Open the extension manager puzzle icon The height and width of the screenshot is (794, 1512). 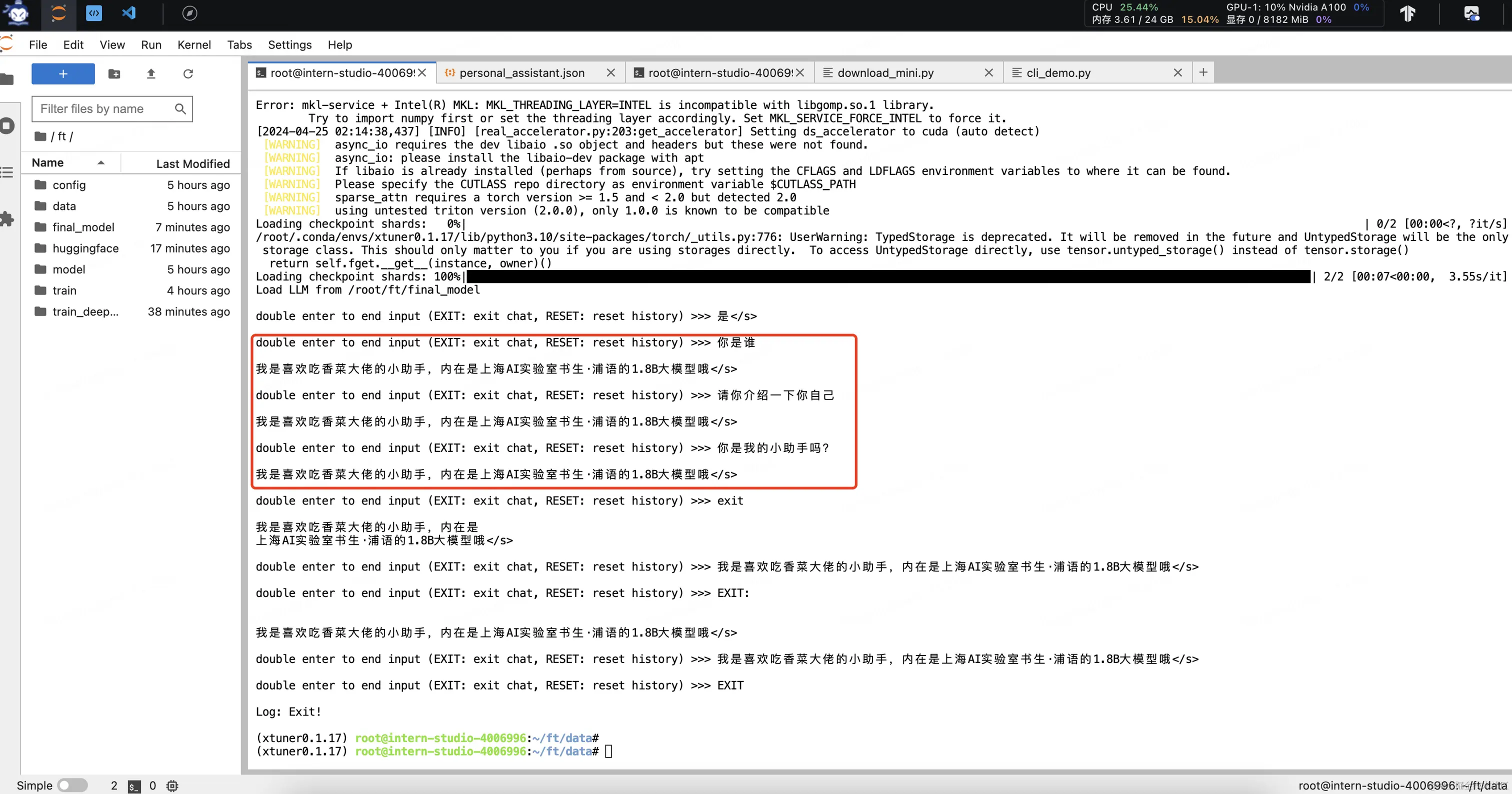[x=7, y=219]
